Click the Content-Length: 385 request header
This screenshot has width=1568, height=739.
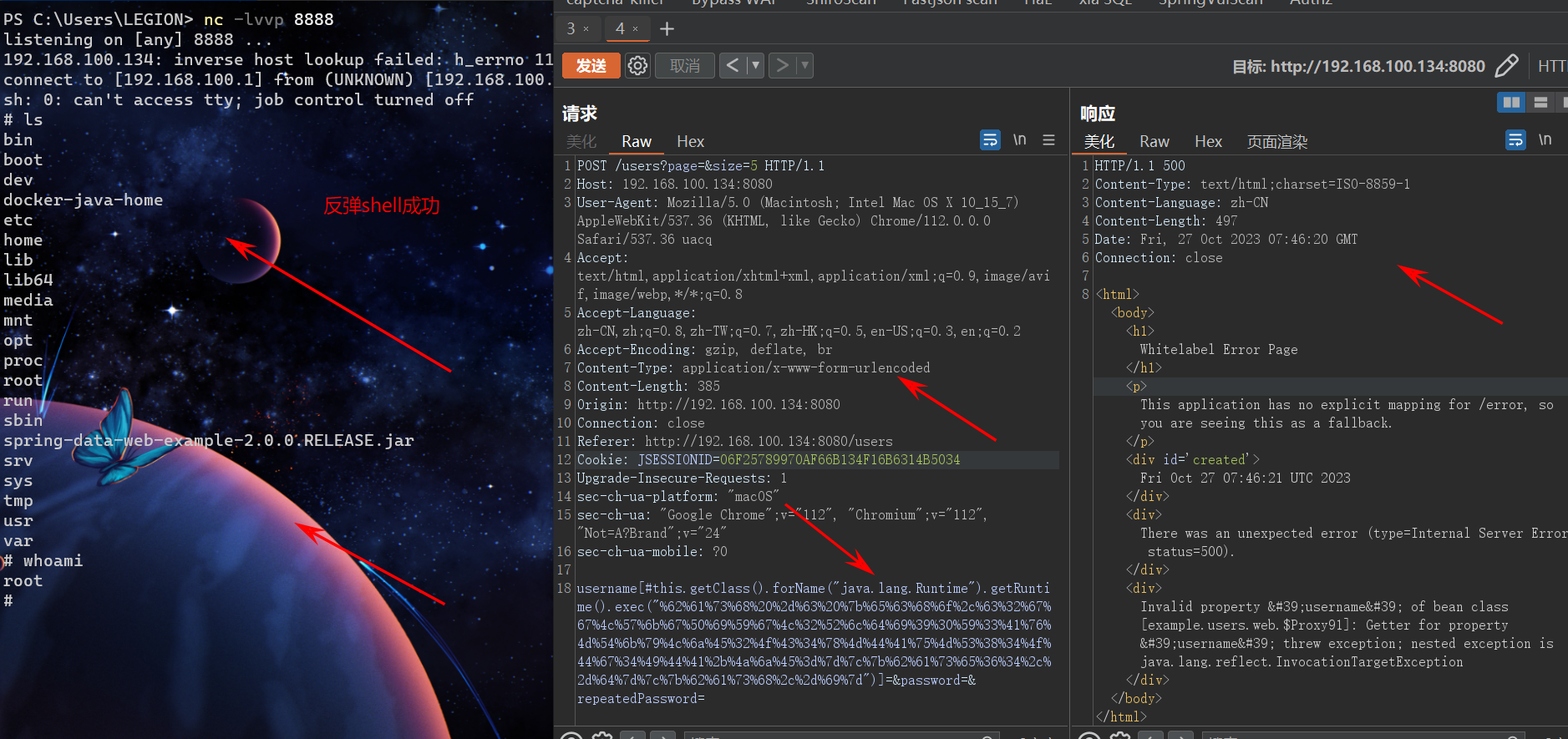pyautogui.click(x=648, y=386)
